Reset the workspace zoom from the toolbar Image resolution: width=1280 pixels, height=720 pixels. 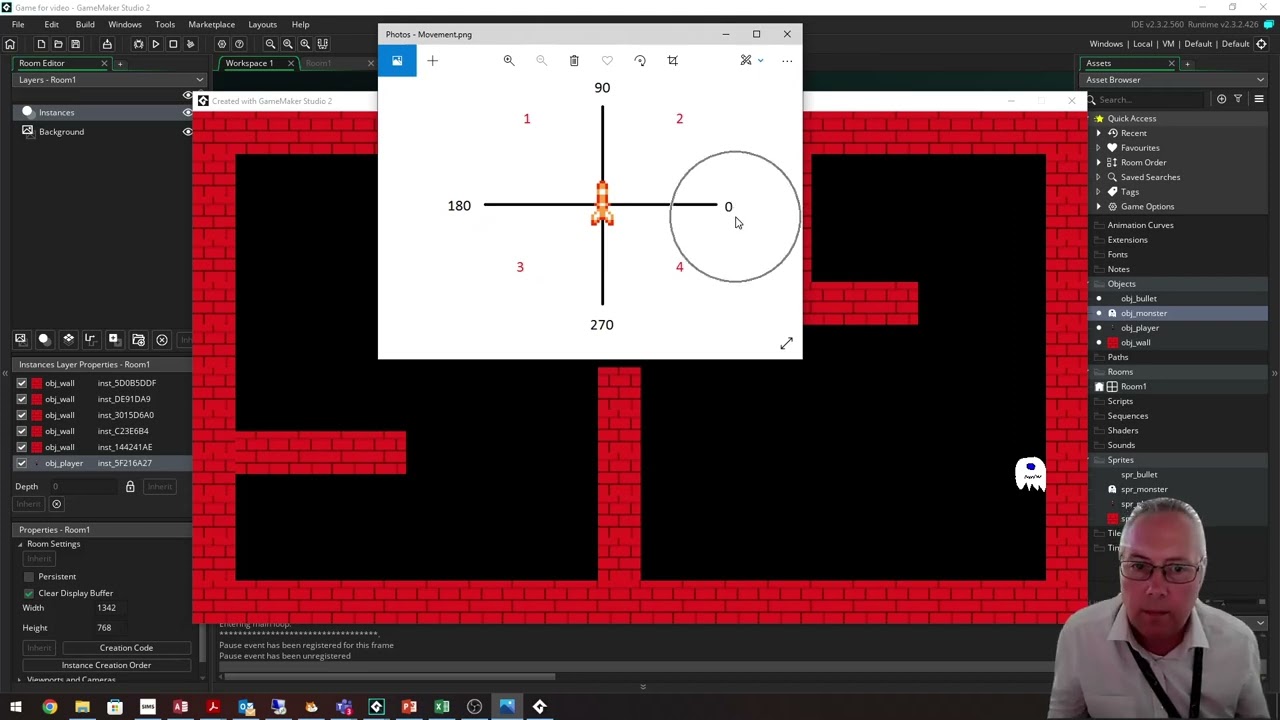287,44
